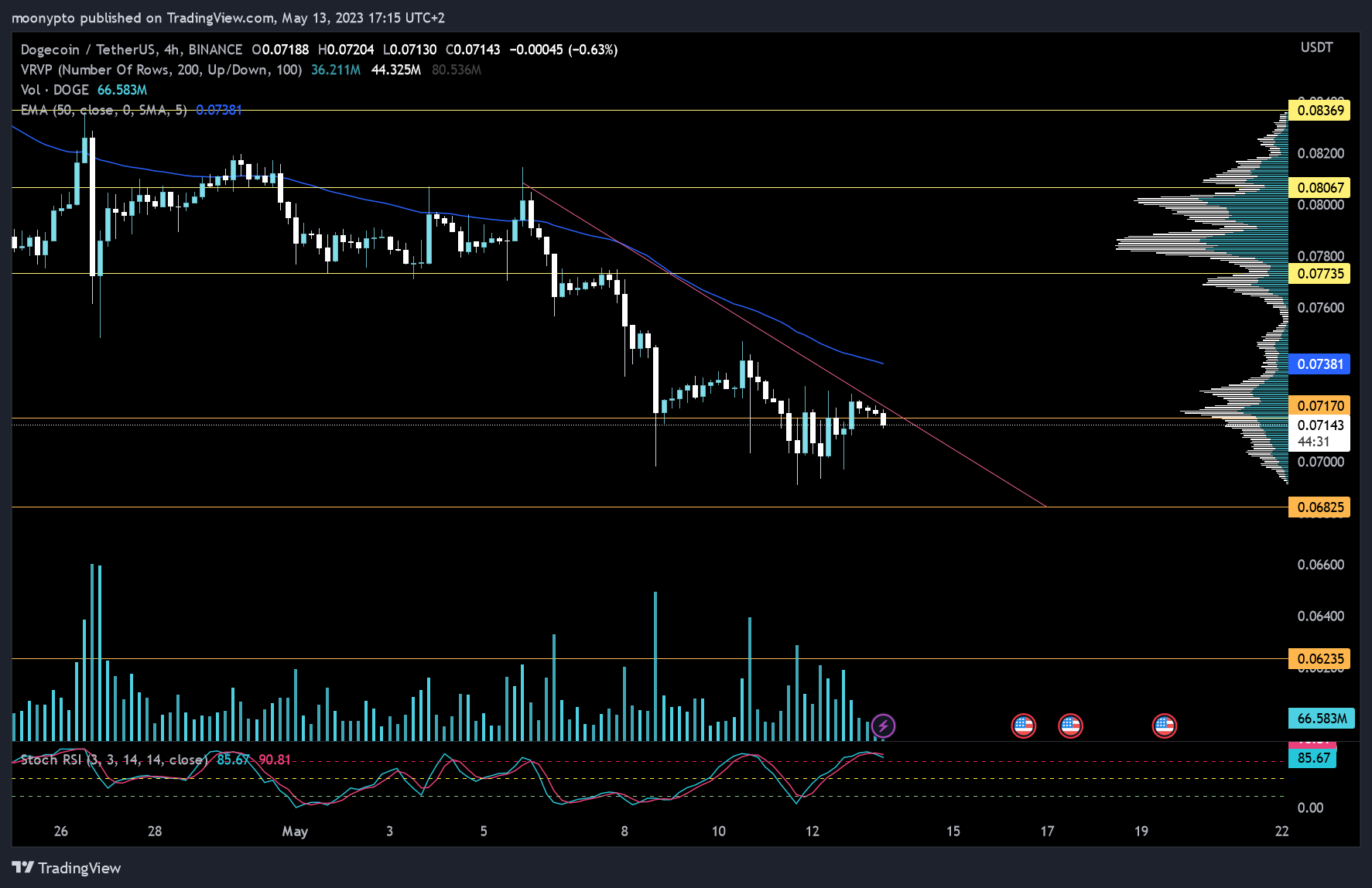Image resolution: width=1372 pixels, height=888 pixels.
Task: Click the low value L0.07130
Action: pyautogui.click(x=410, y=50)
